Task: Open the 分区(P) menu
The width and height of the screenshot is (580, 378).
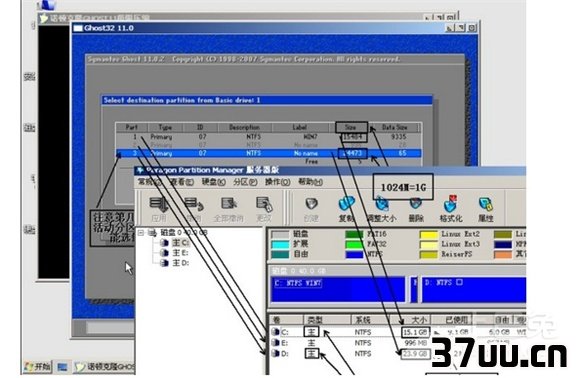Action: pyautogui.click(x=245, y=182)
